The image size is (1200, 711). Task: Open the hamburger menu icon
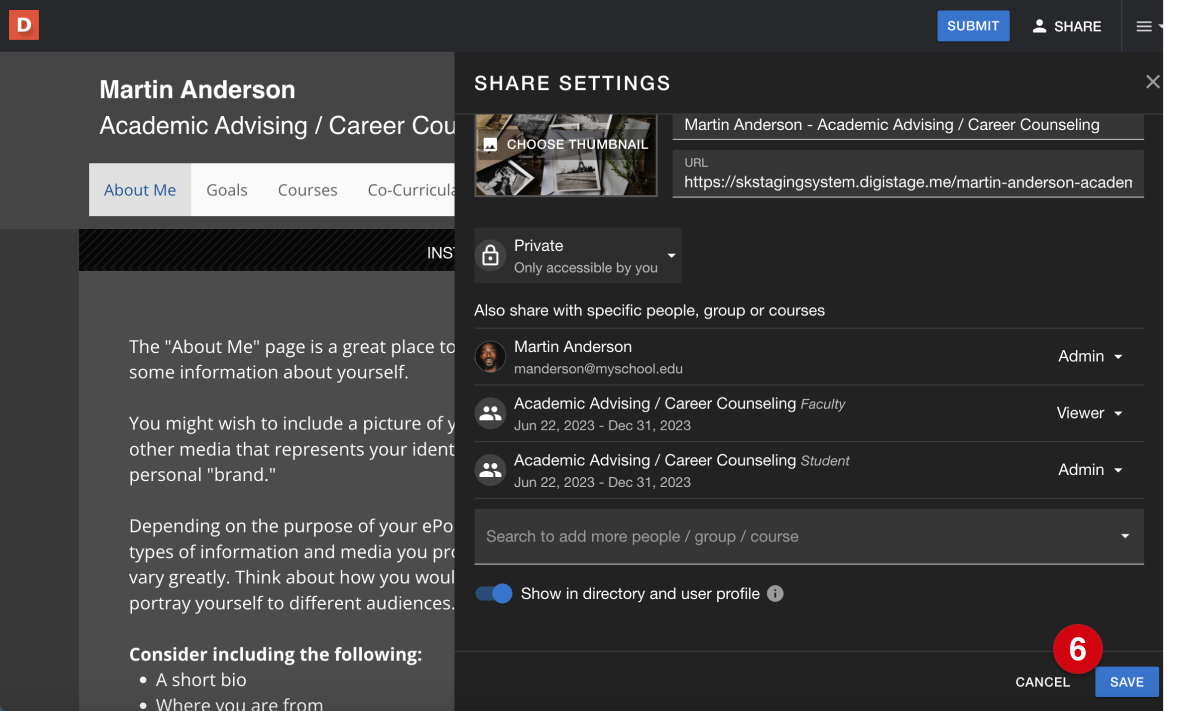(x=1145, y=27)
